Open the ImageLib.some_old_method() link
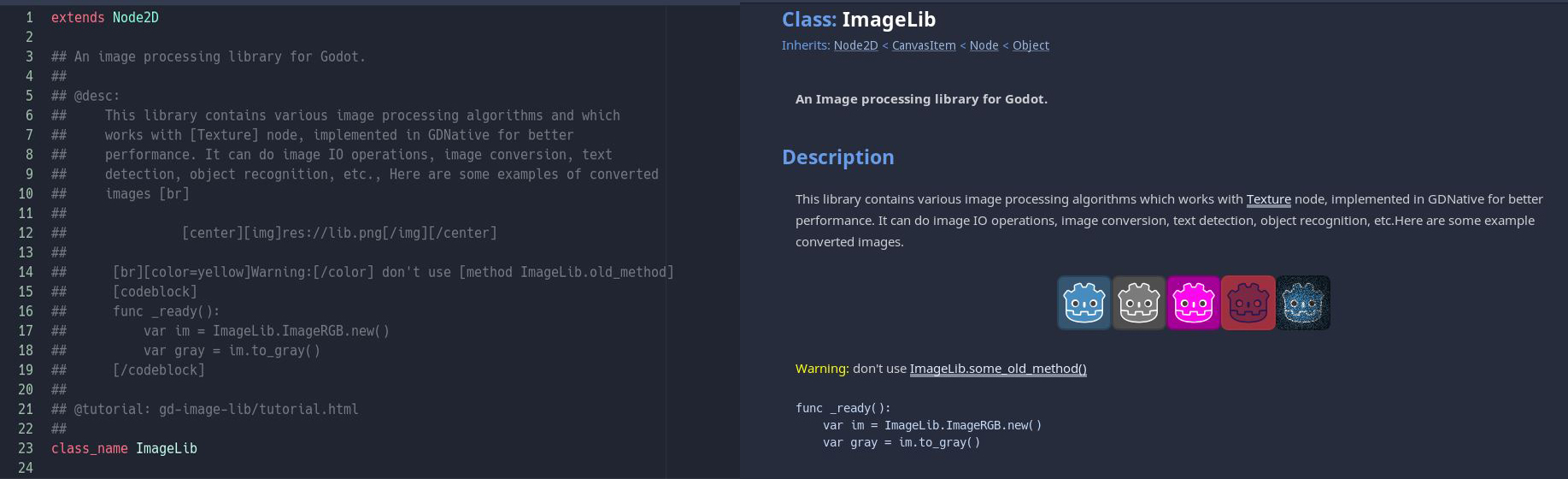This screenshot has height=479, width=1568. [x=998, y=369]
